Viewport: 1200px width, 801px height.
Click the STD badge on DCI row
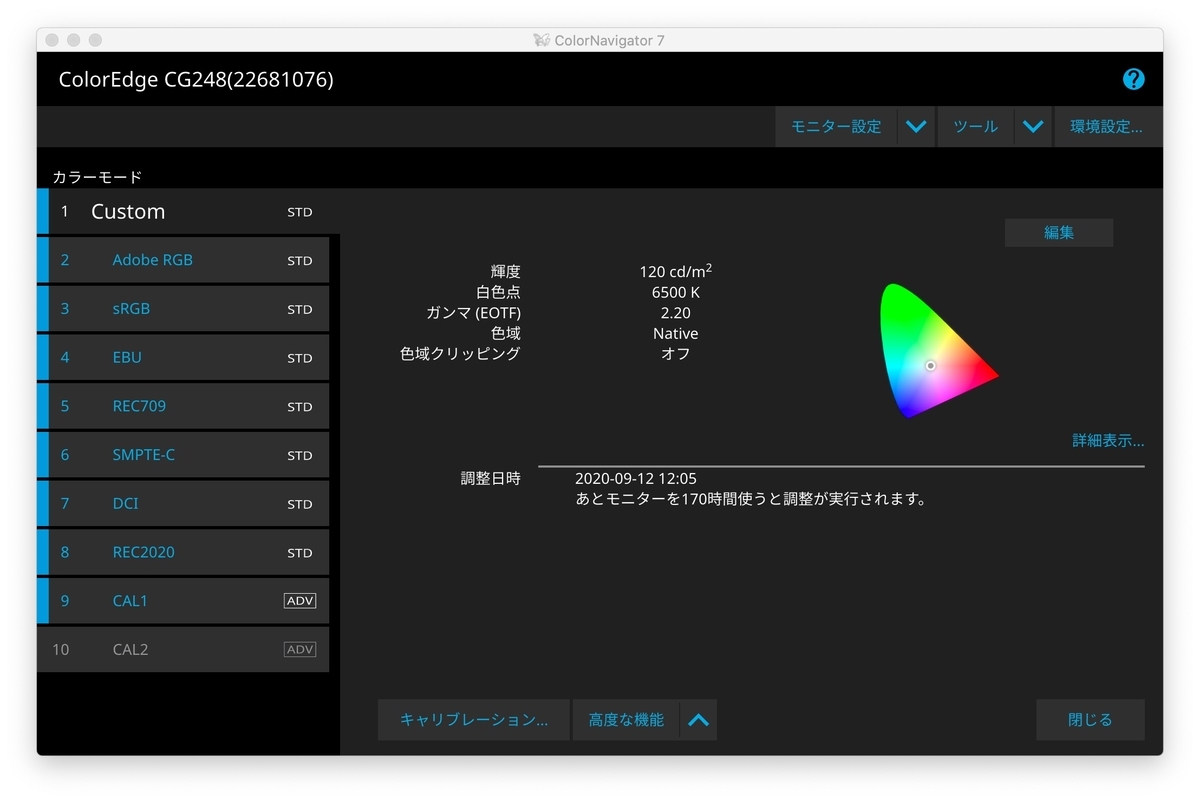coord(300,504)
